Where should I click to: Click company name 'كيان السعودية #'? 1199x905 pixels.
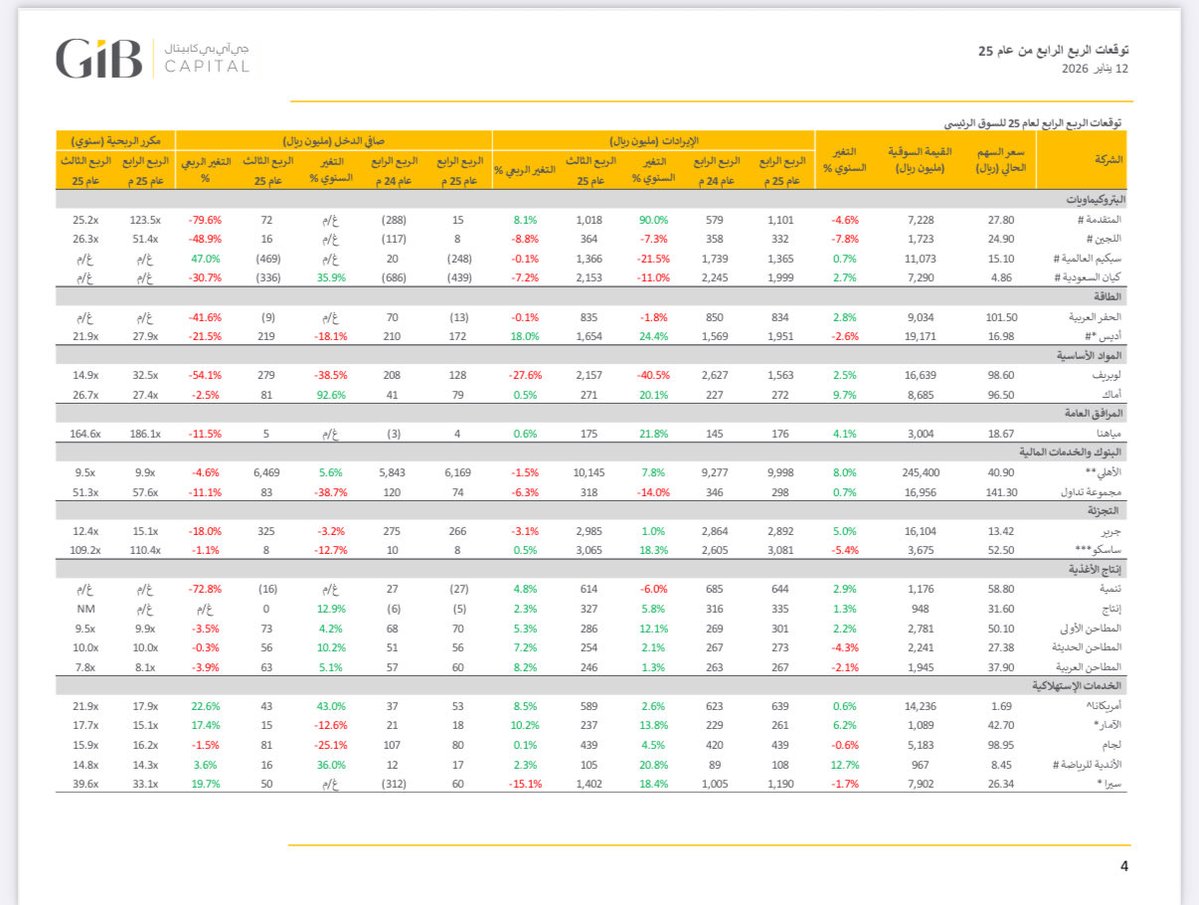tap(1088, 278)
